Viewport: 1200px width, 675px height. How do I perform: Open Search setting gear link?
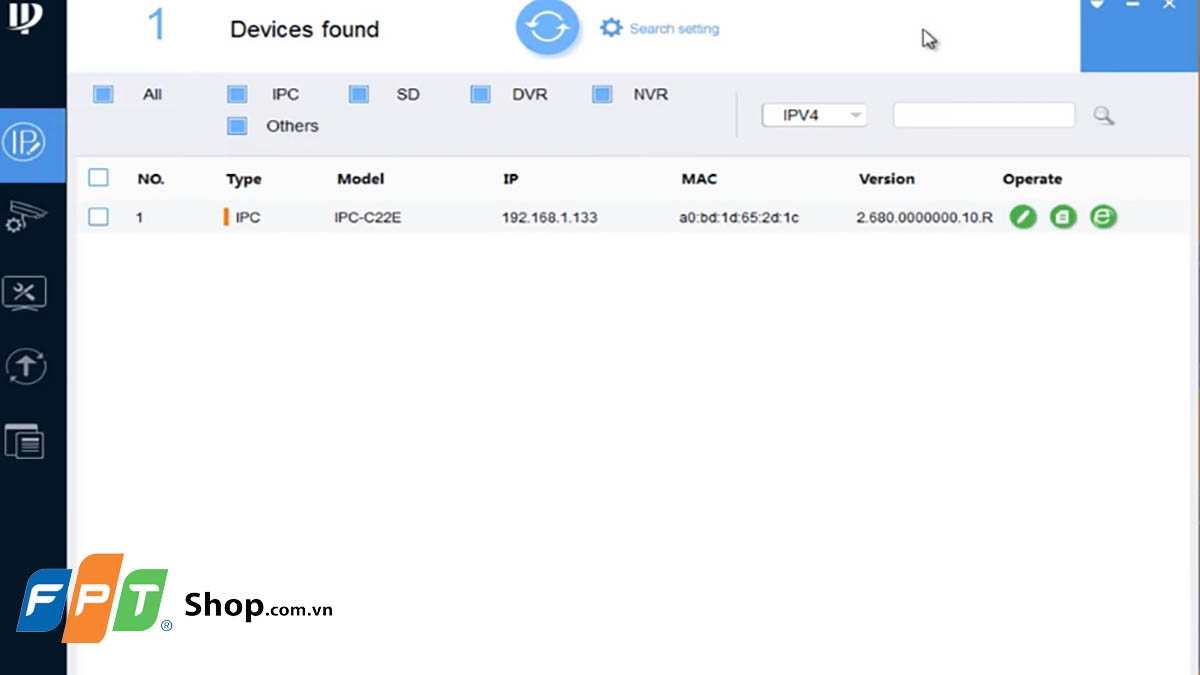tap(659, 28)
